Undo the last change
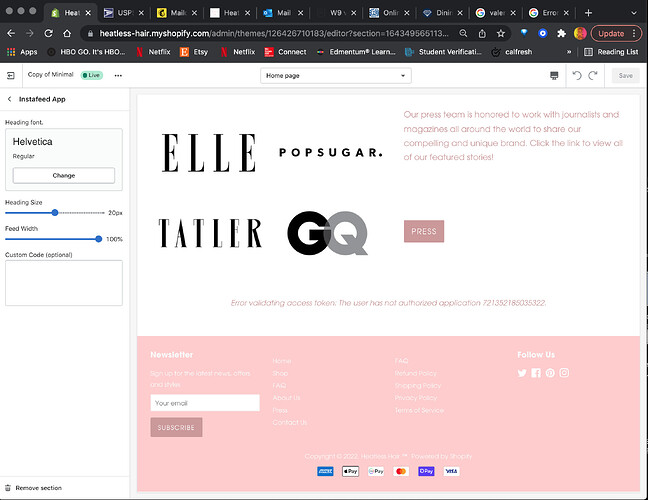 pyautogui.click(x=577, y=75)
